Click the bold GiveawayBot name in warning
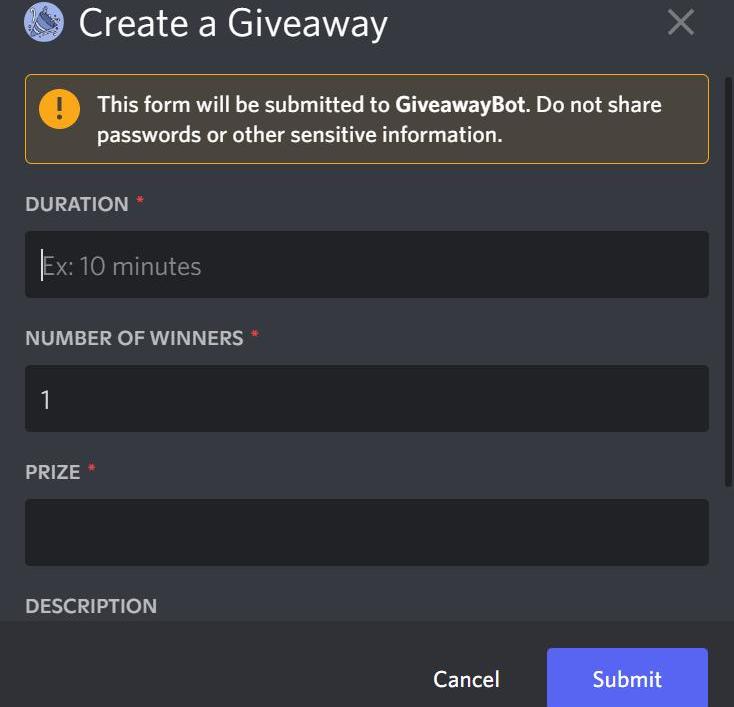The height and width of the screenshot is (707, 734). 460,105
